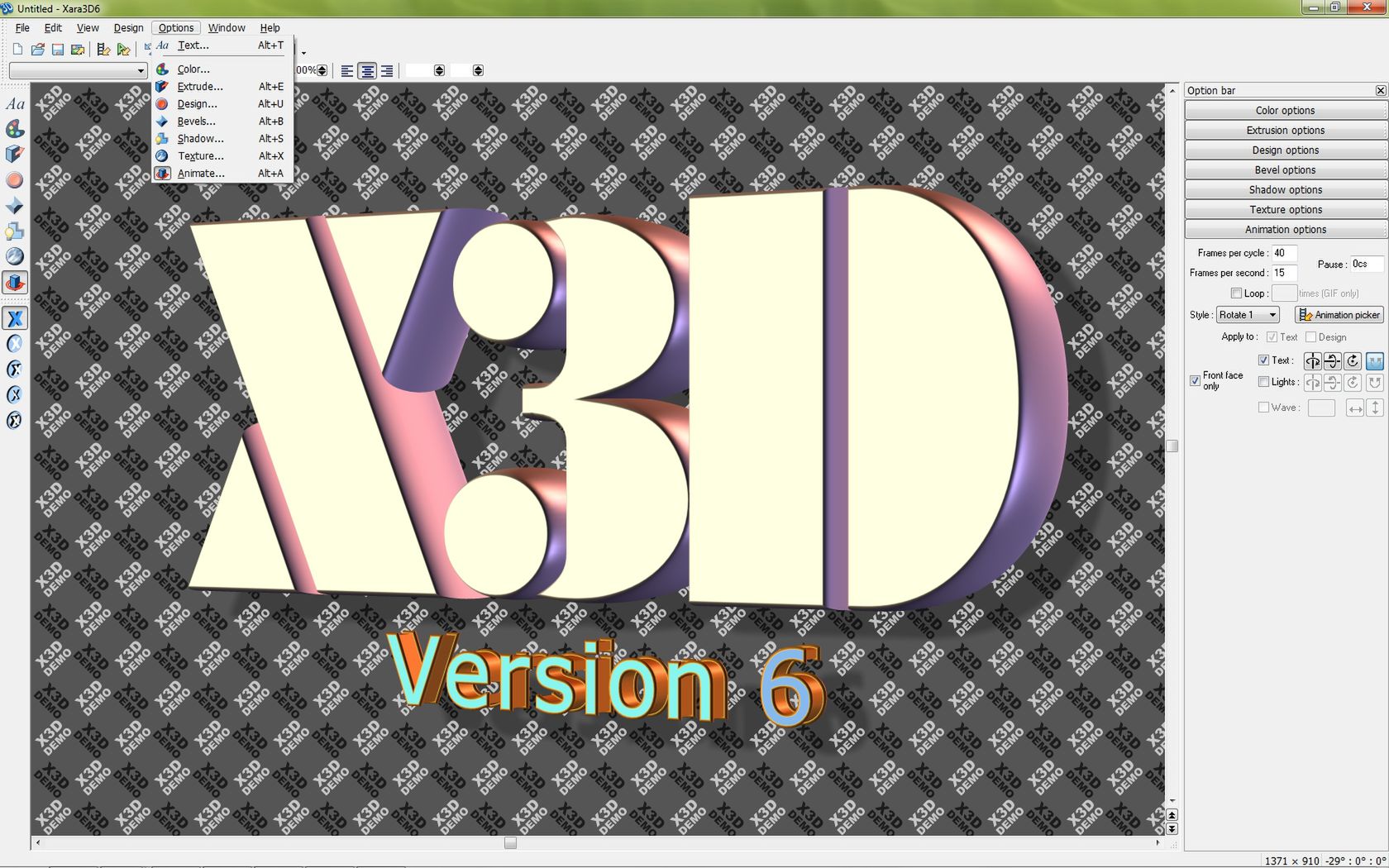
Task: Set Text rotation around vertical axis
Action: 1312,361
